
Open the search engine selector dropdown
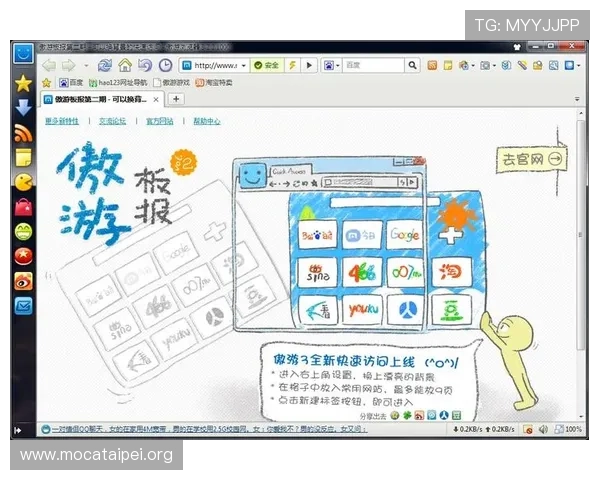(332, 65)
